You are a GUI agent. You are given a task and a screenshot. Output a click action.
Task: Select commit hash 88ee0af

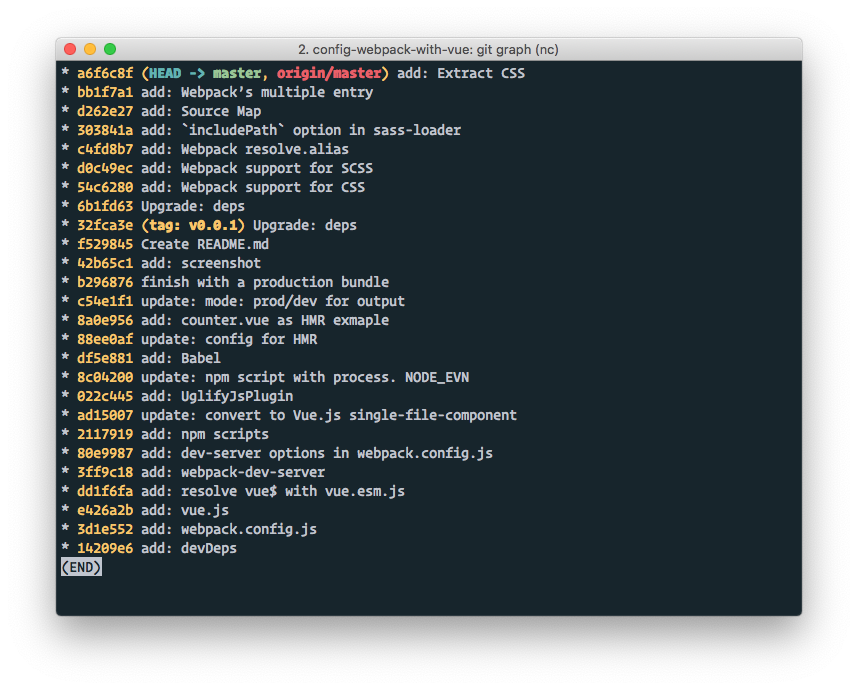(x=105, y=339)
